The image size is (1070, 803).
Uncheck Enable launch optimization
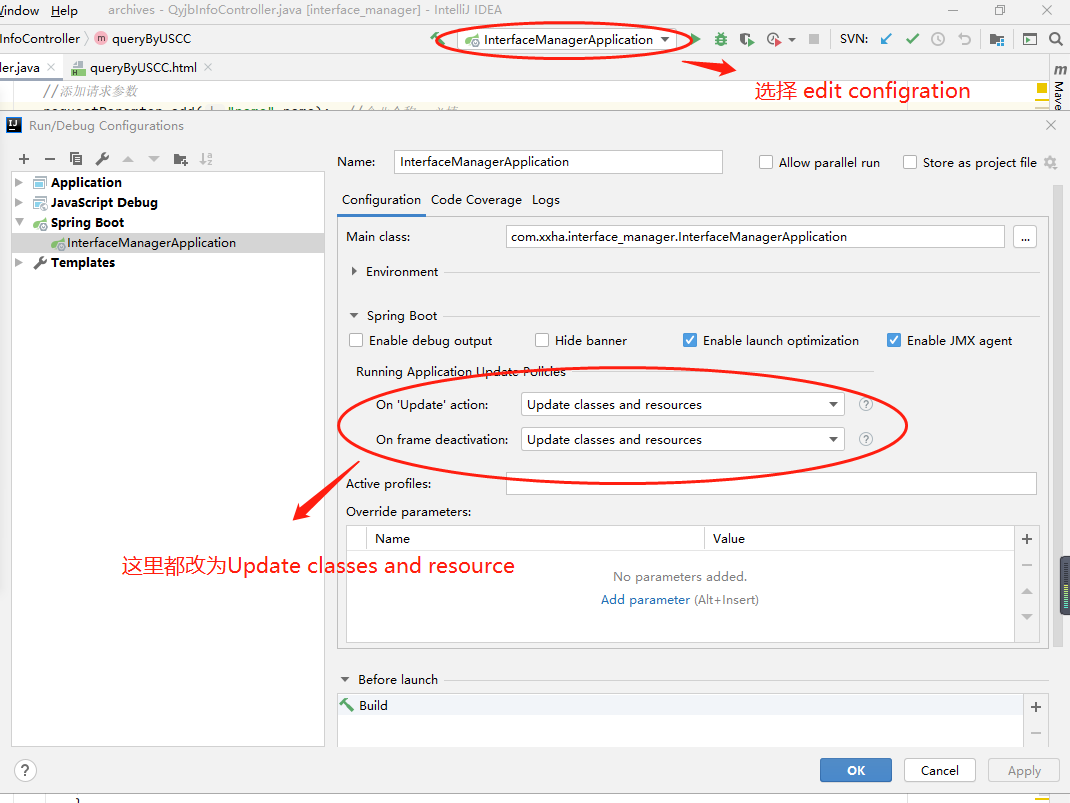click(x=690, y=340)
